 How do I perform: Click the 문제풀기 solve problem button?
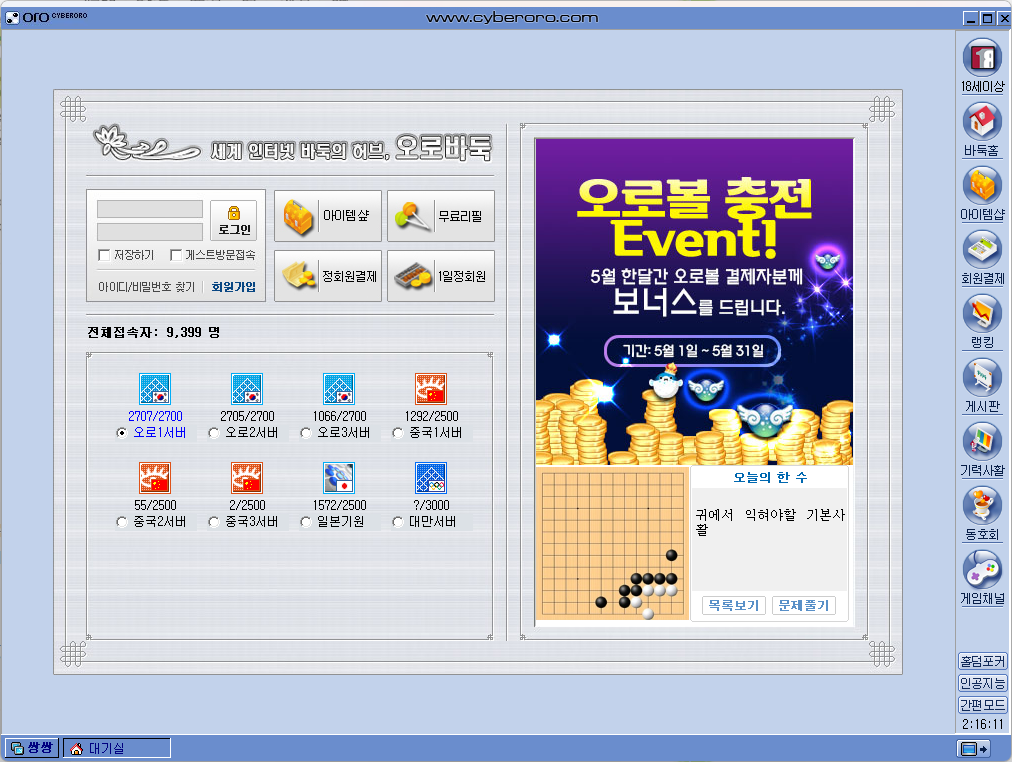[x=804, y=605]
